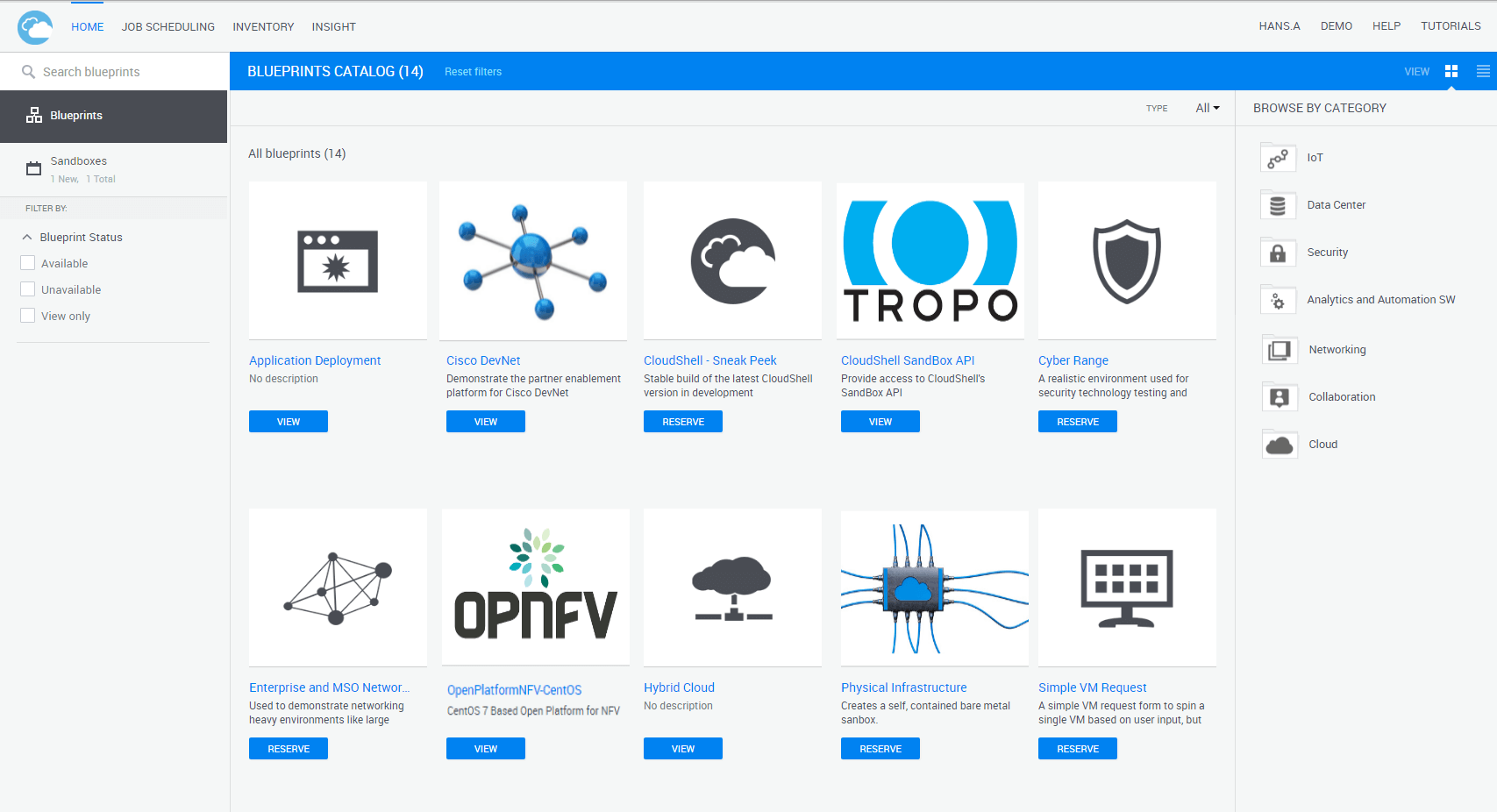This screenshot has width=1497, height=812.
Task: Select the Collaboration category icon
Action: coord(1280,397)
